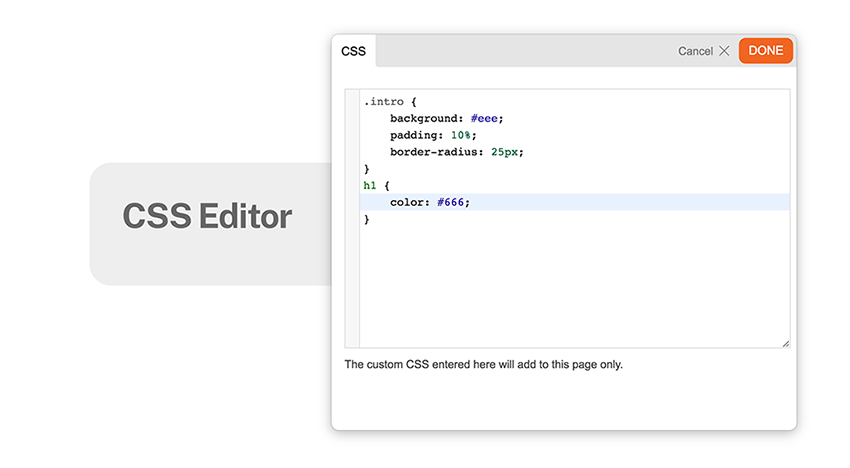Click the CSS Editor heading label
The height and width of the screenshot is (468, 850).
207,216
